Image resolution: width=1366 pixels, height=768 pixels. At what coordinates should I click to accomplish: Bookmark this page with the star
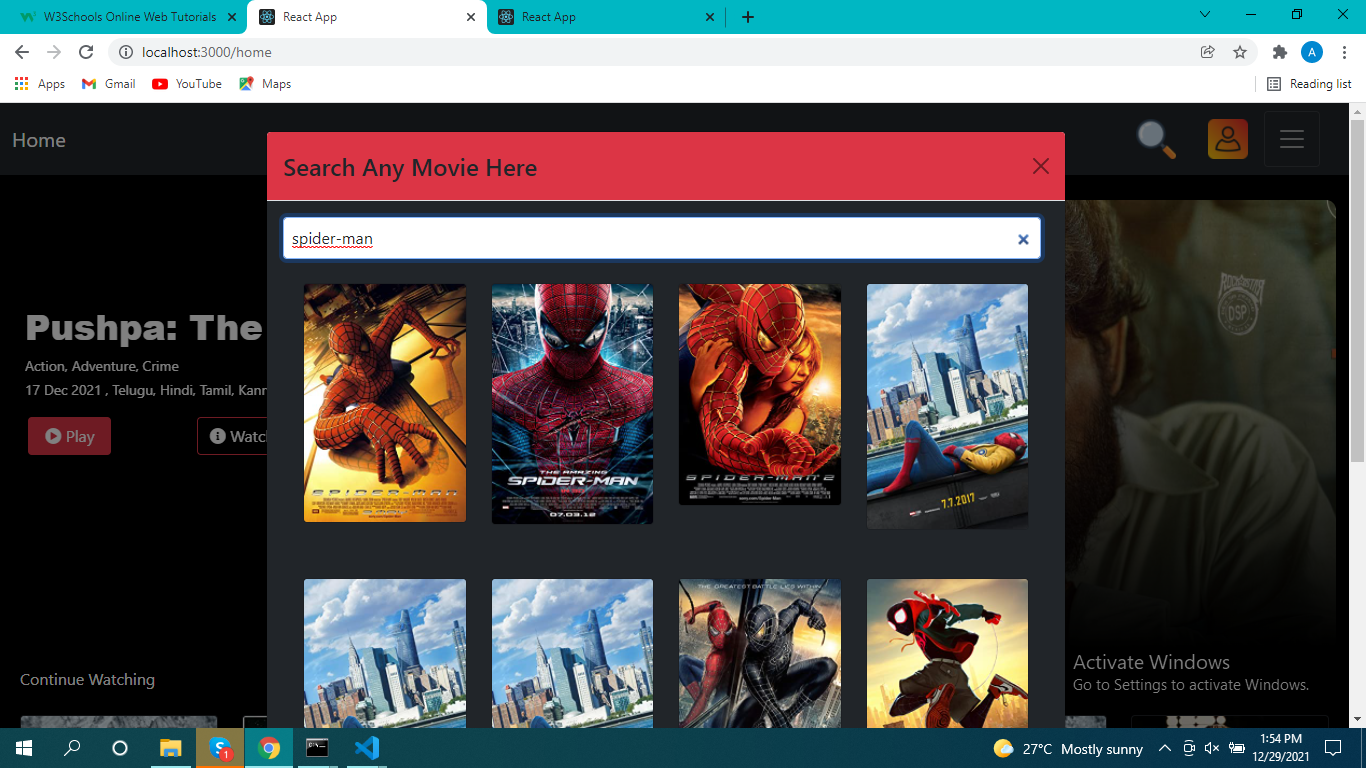tap(1240, 52)
